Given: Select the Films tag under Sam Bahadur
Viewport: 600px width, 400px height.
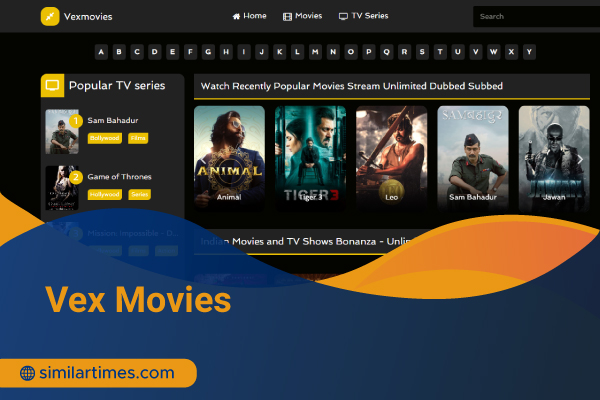Looking at the screenshot, I should 138,138.
